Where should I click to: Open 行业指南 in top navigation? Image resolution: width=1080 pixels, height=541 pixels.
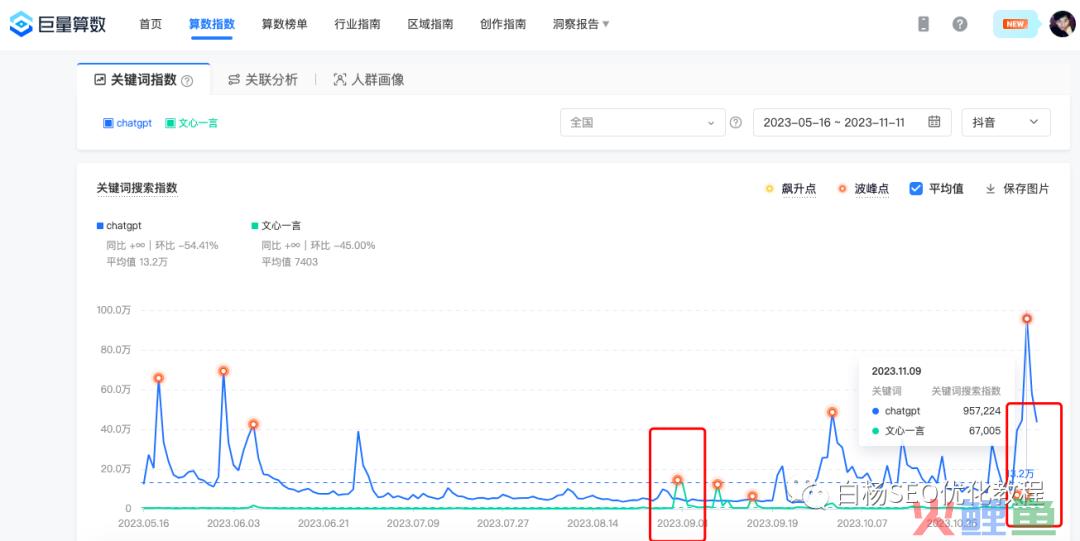coord(357,24)
